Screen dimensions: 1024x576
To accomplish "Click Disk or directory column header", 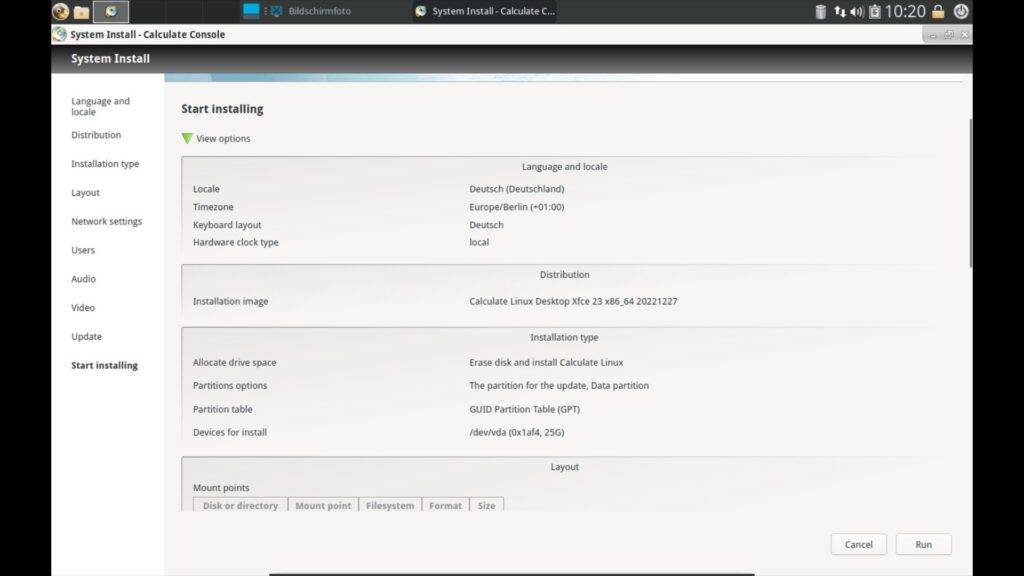I will [x=240, y=505].
